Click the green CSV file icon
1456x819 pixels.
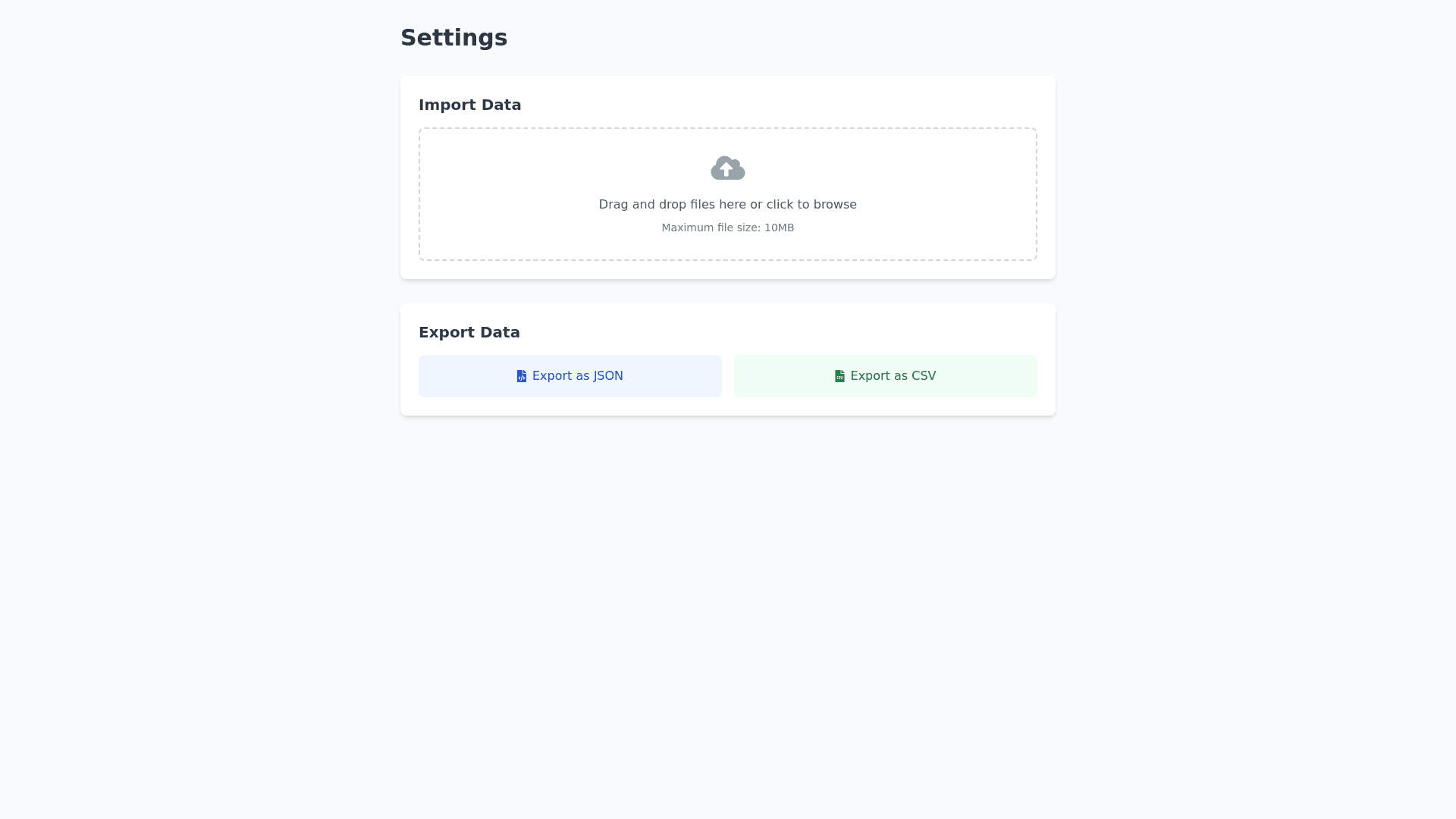click(x=839, y=376)
